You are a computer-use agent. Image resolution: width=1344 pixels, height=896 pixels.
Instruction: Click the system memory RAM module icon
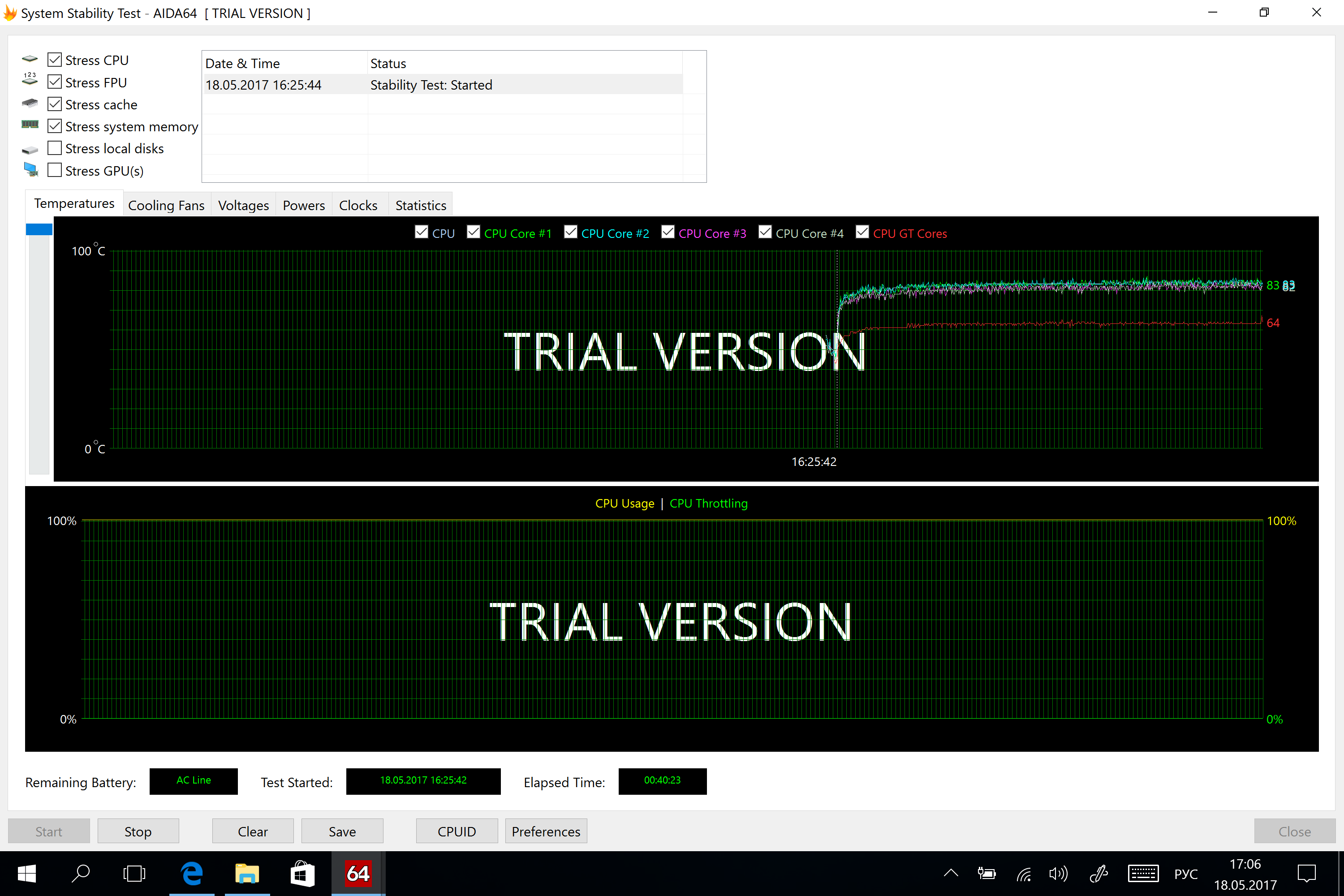tap(30, 125)
